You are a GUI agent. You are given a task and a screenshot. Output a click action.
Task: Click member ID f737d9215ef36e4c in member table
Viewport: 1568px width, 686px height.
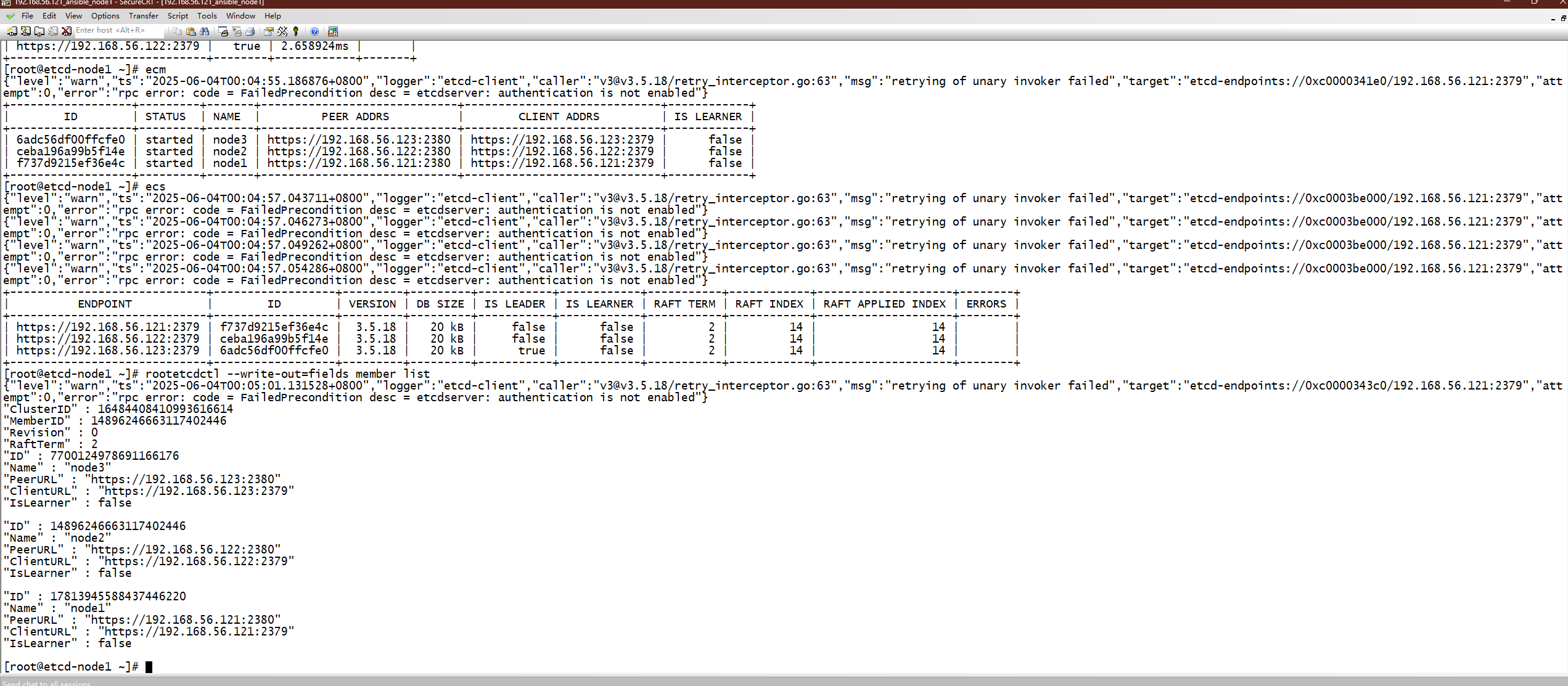[71, 163]
